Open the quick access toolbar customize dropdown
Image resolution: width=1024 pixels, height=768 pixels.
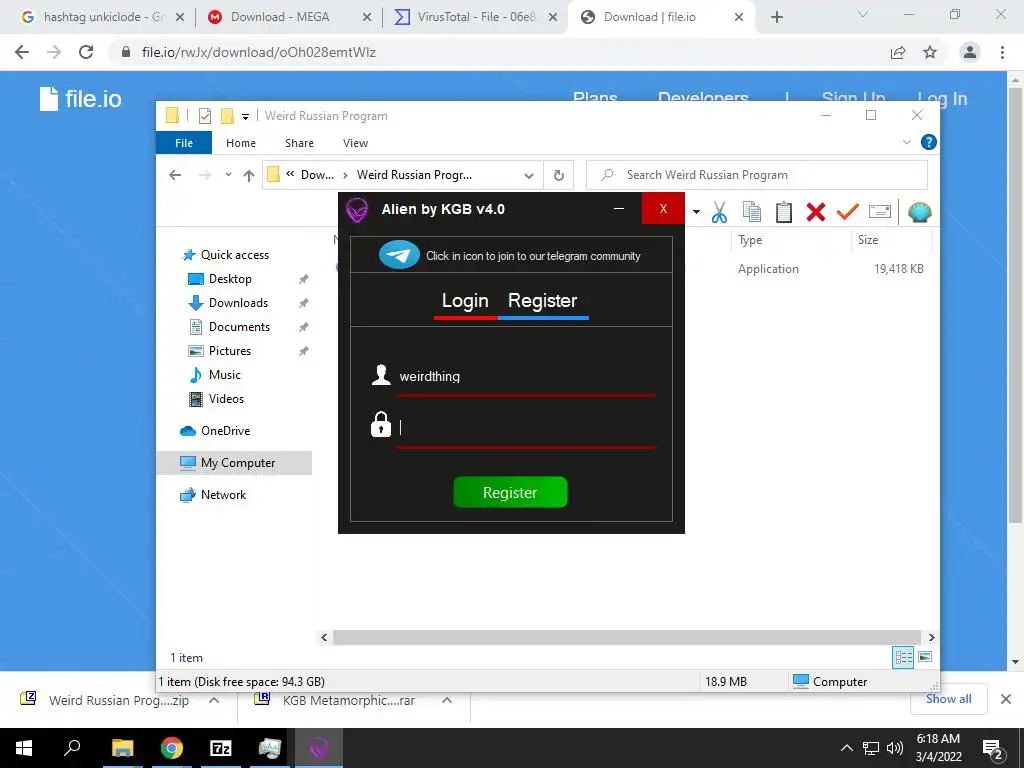point(246,117)
